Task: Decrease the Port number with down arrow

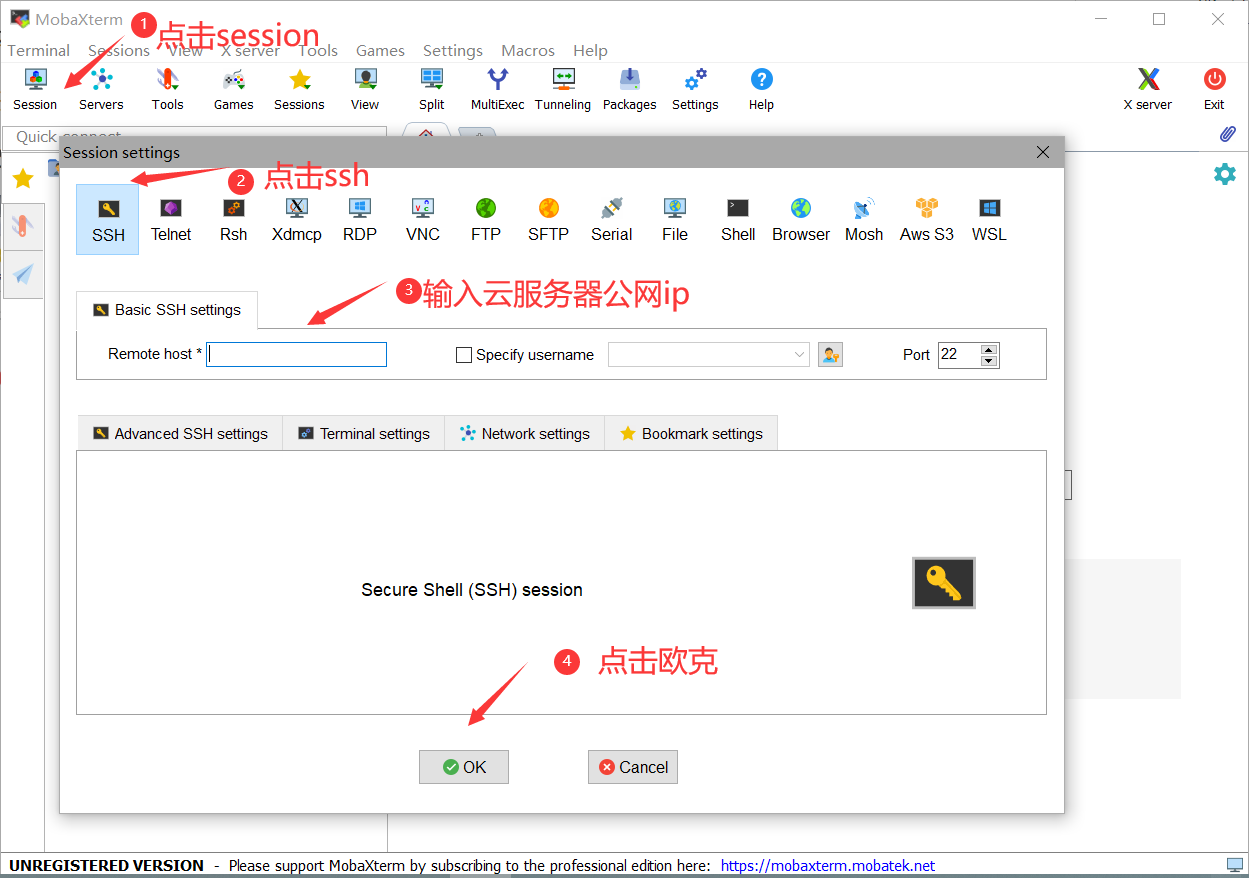Action: pyautogui.click(x=989, y=361)
